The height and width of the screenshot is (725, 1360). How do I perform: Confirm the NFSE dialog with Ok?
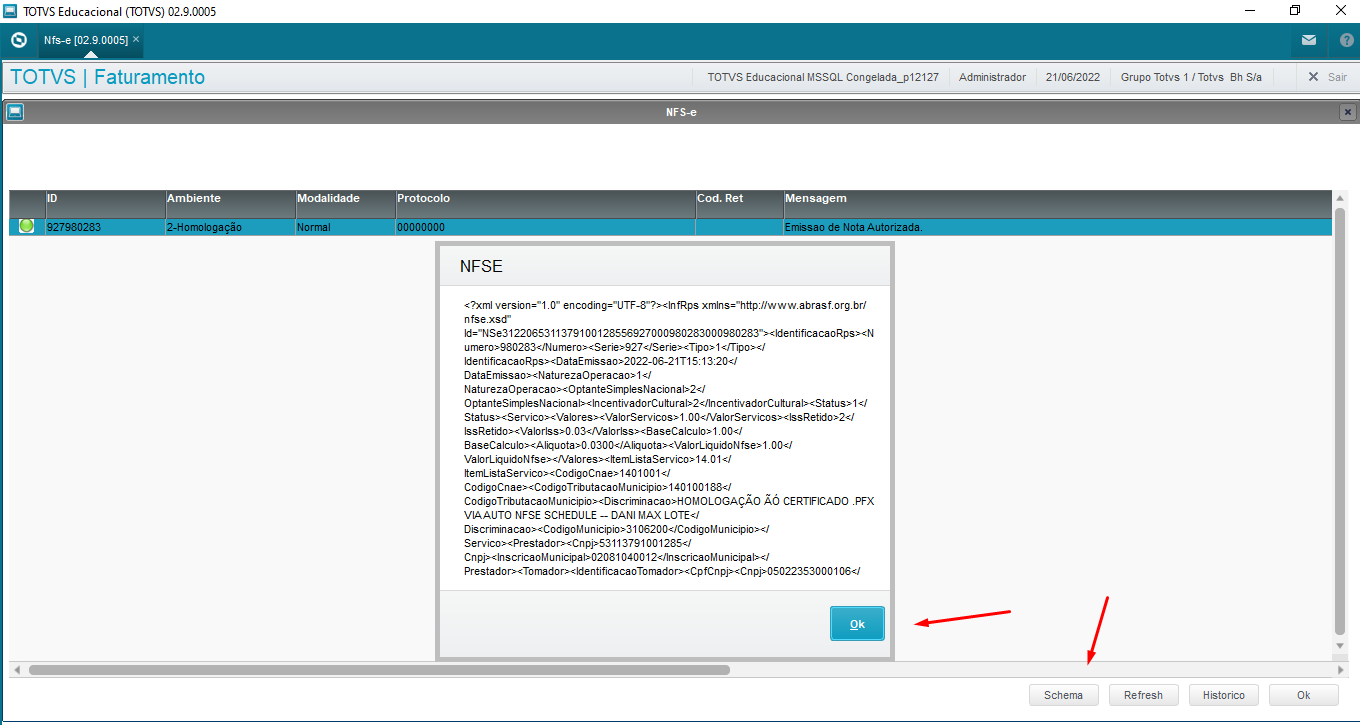coord(857,624)
